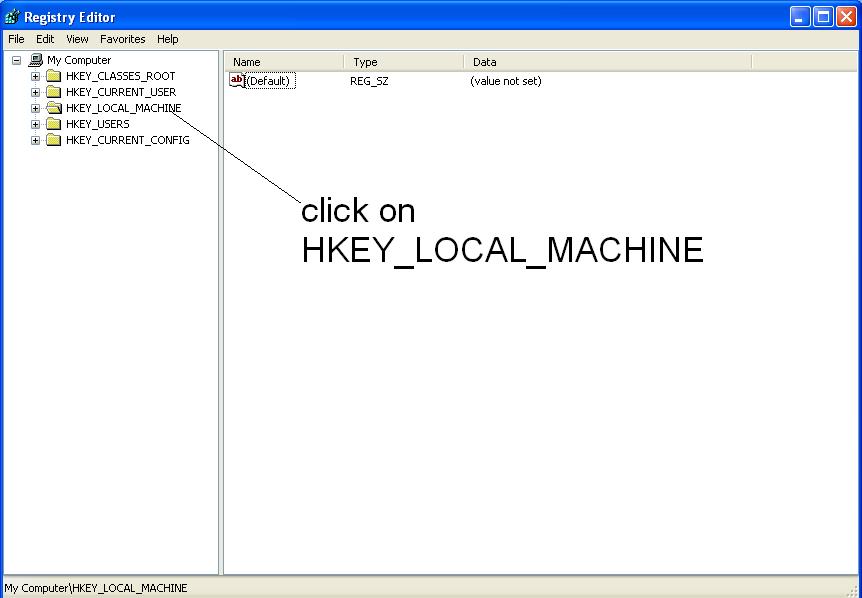Select the HKEY_LOCAL_MACHINE label

tap(123, 108)
